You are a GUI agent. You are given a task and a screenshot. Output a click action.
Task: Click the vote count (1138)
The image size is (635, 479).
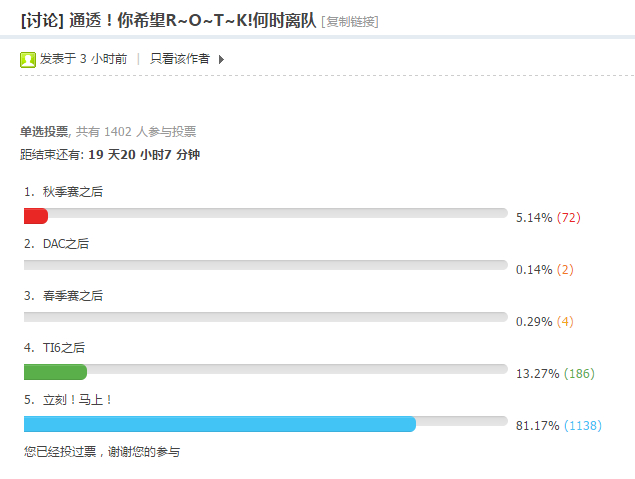point(583,426)
